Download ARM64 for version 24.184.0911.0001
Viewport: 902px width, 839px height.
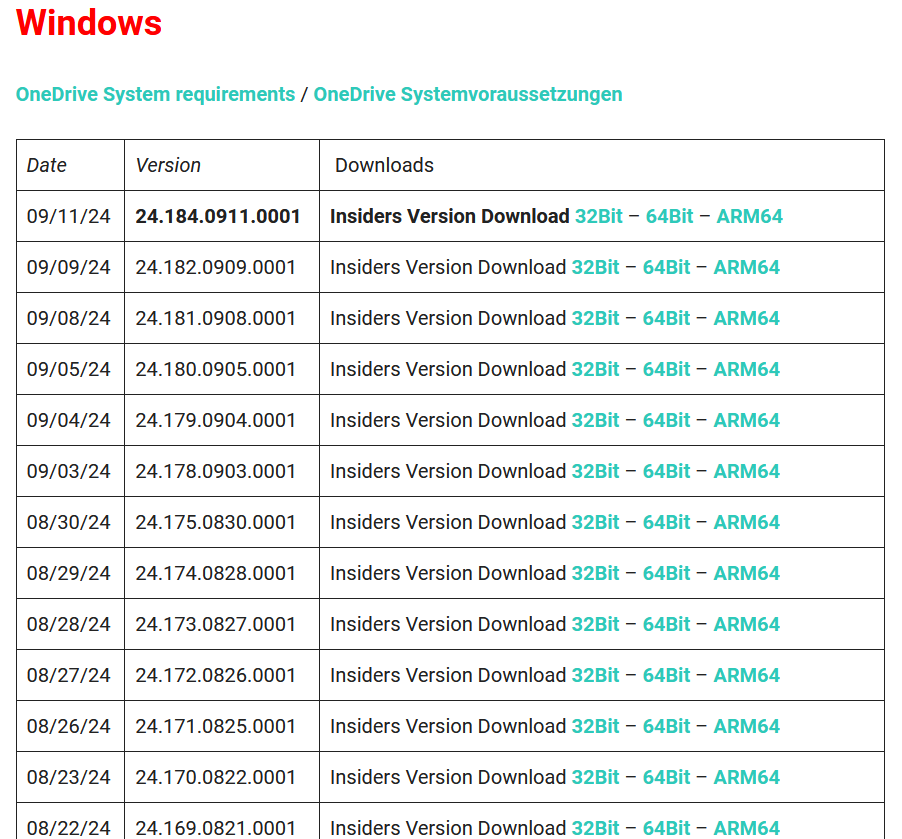tap(750, 216)
